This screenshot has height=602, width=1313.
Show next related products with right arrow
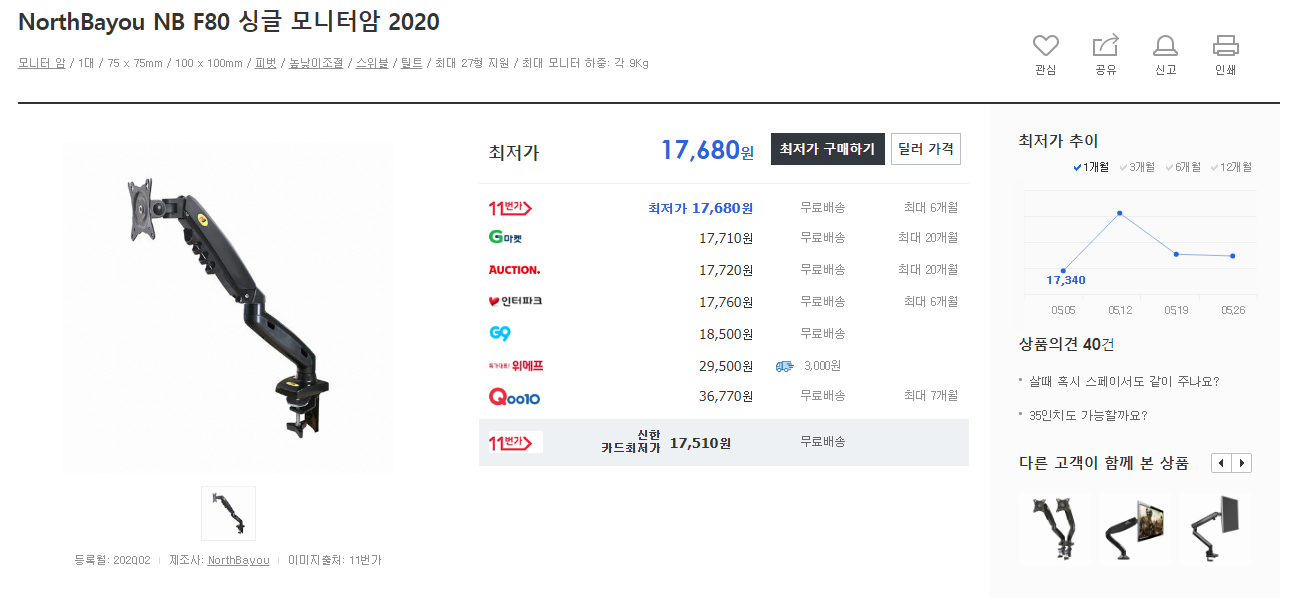pyautogui.click(x=1241, y=463)
